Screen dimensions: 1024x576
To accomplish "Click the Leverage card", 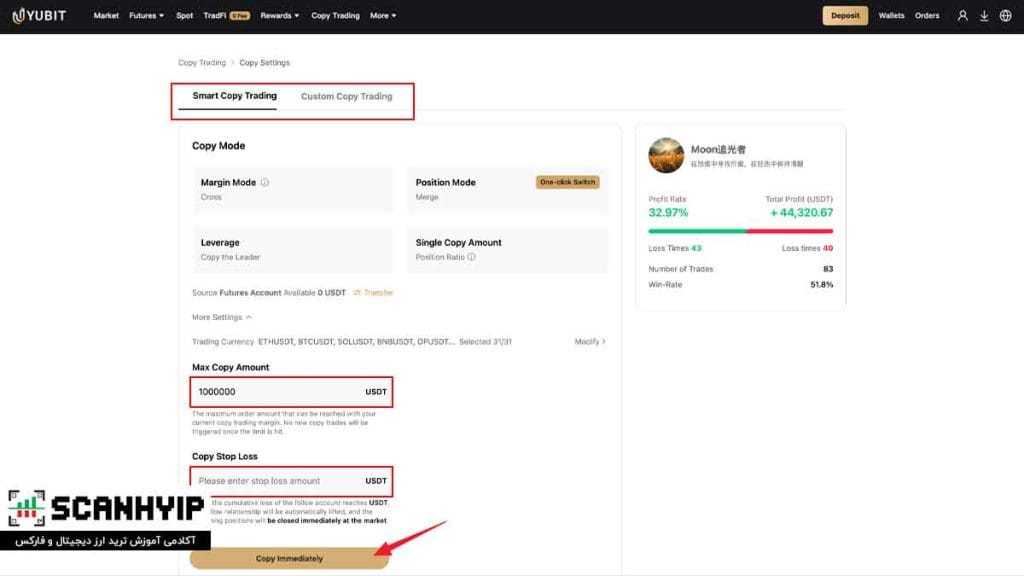I will pos(293,249).
